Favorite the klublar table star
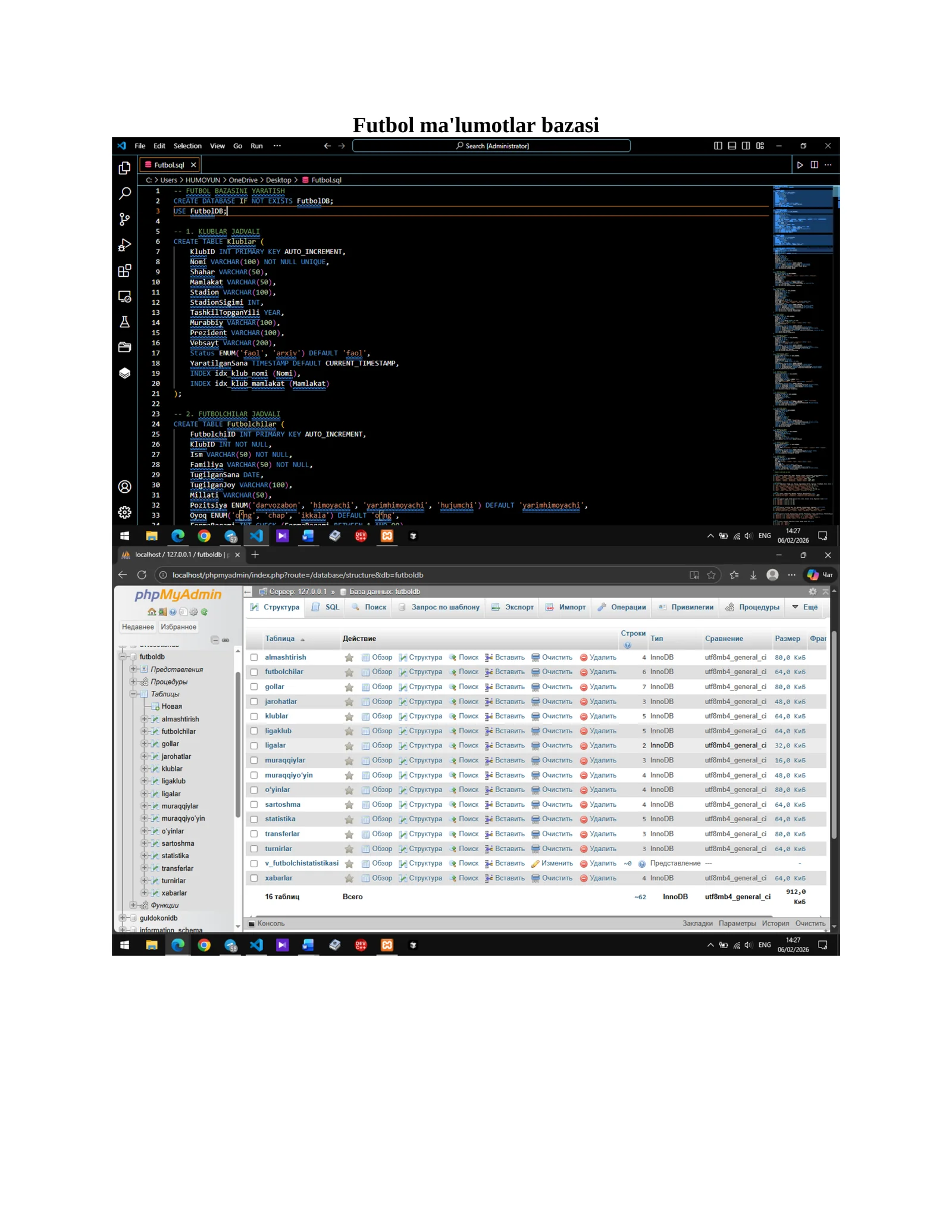The image size is (952, 1232). click(349, 717)
